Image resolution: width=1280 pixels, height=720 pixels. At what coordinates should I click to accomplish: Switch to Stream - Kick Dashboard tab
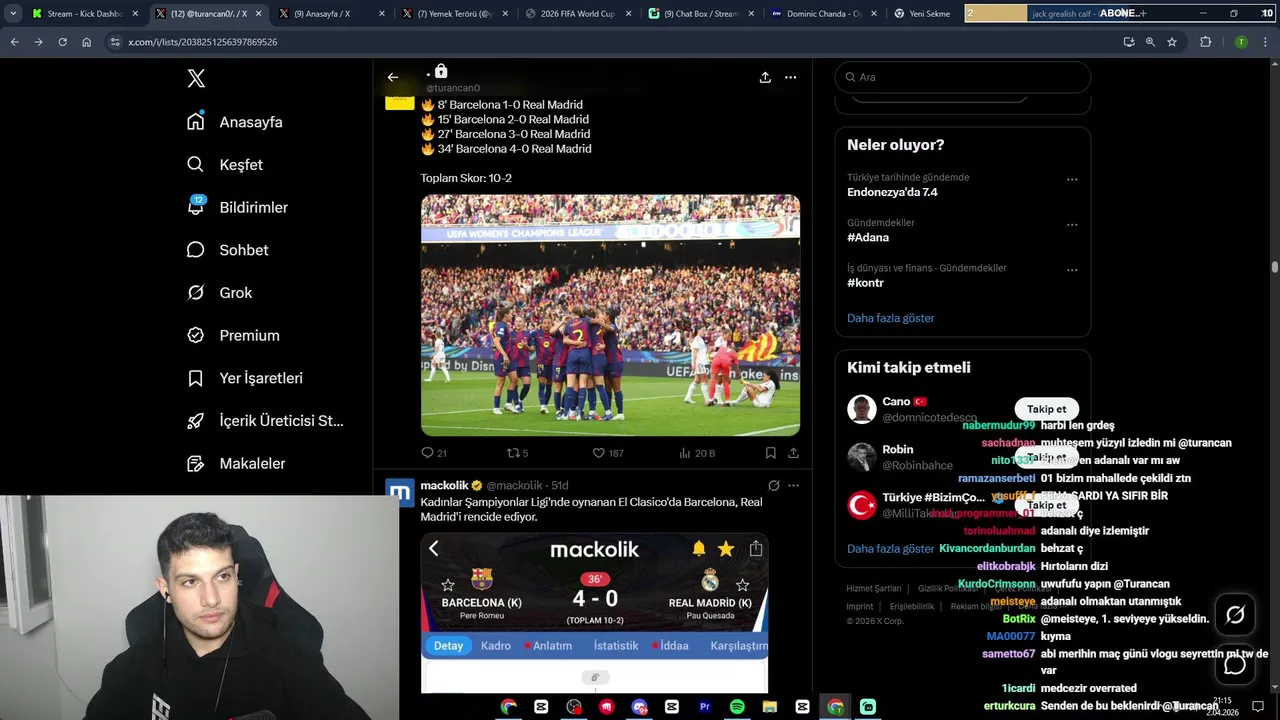click(x=85, y=14)
